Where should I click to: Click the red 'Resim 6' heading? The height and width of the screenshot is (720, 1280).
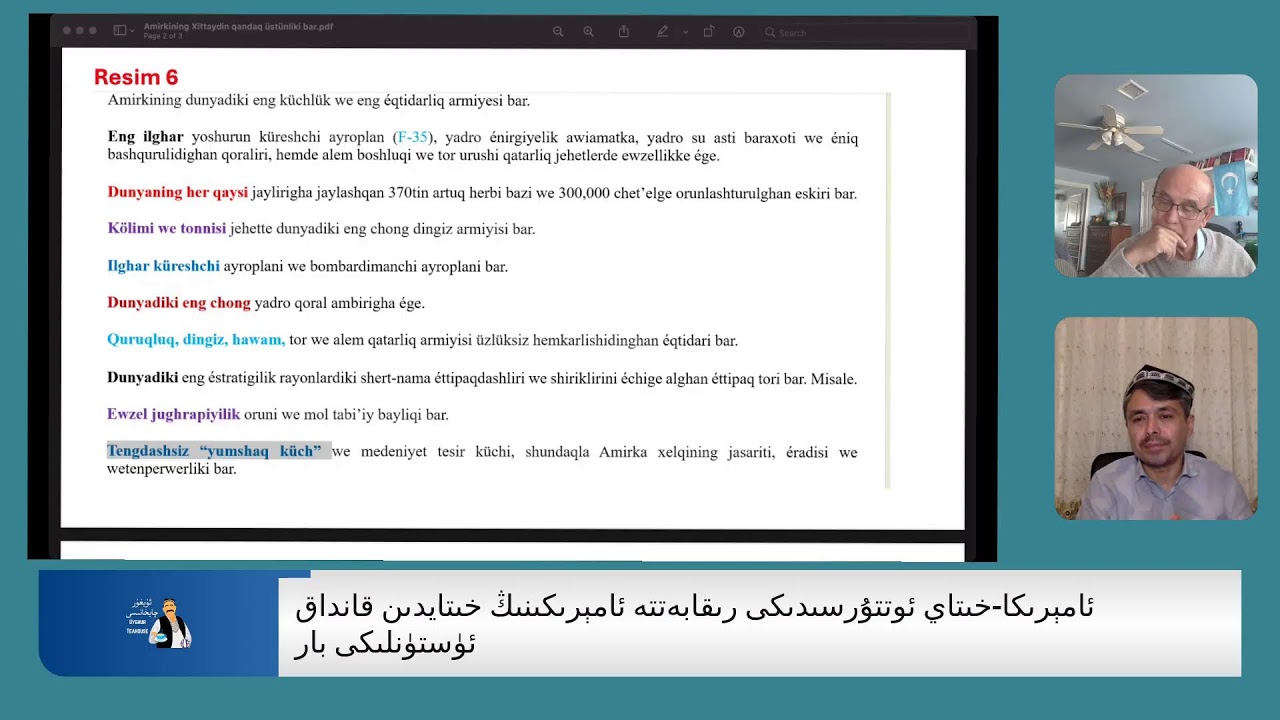(x=136, y=77)
